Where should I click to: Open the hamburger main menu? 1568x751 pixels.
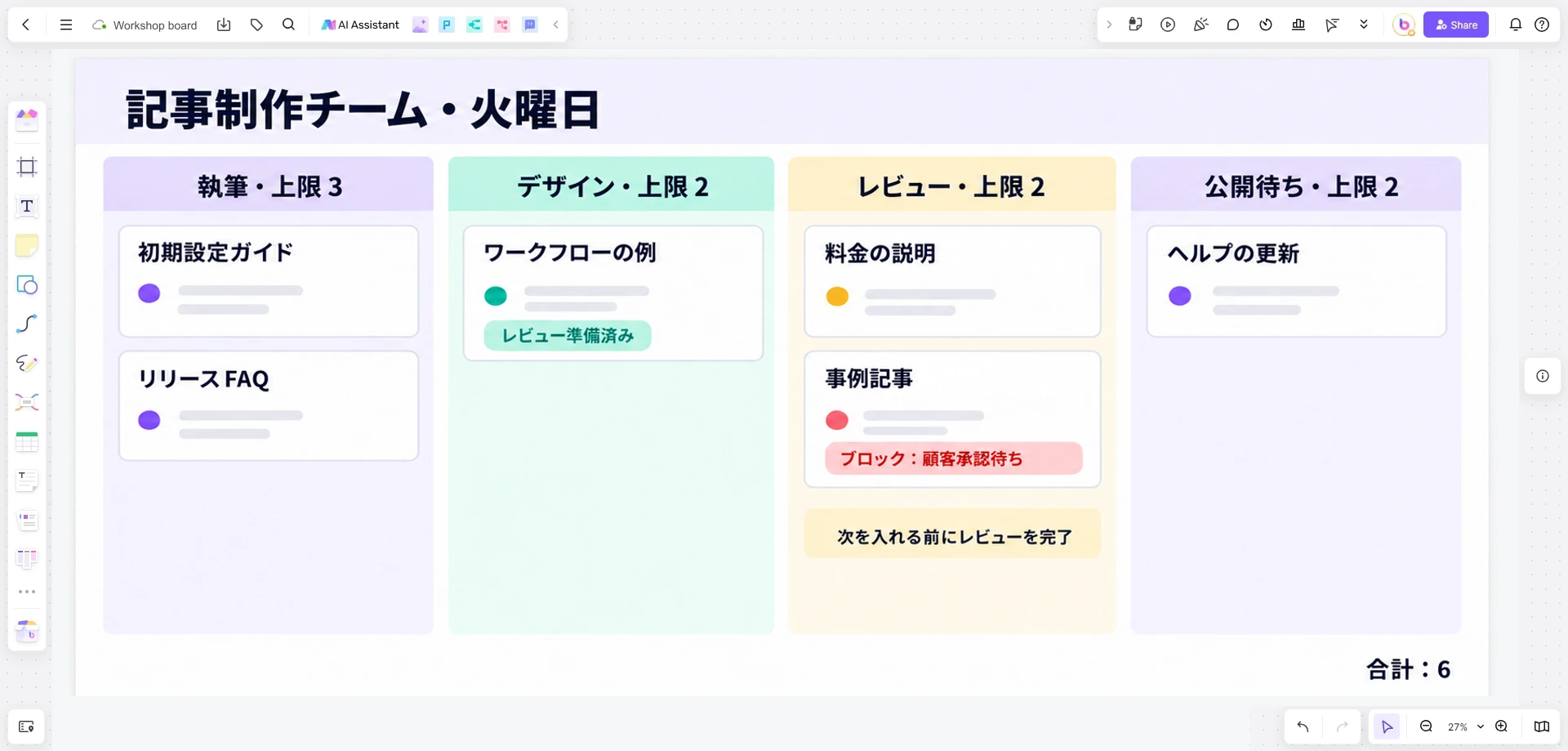point(66,25)
